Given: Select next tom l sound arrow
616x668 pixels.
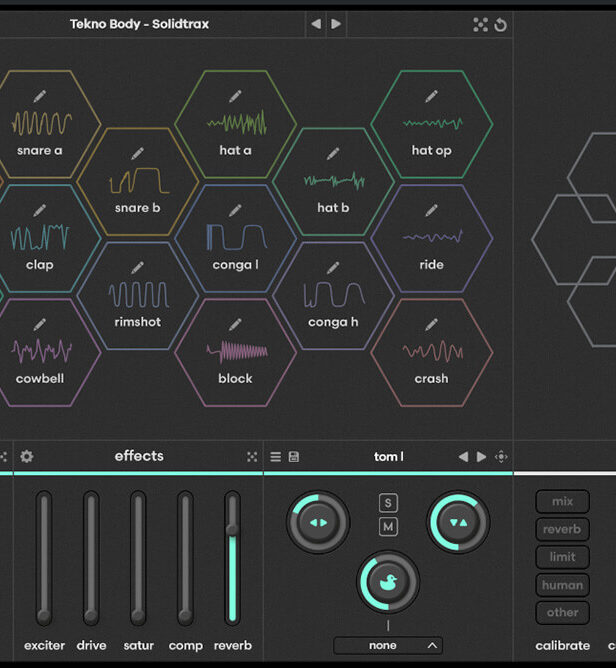Looking at the screenshot, I should pos(481,457).
